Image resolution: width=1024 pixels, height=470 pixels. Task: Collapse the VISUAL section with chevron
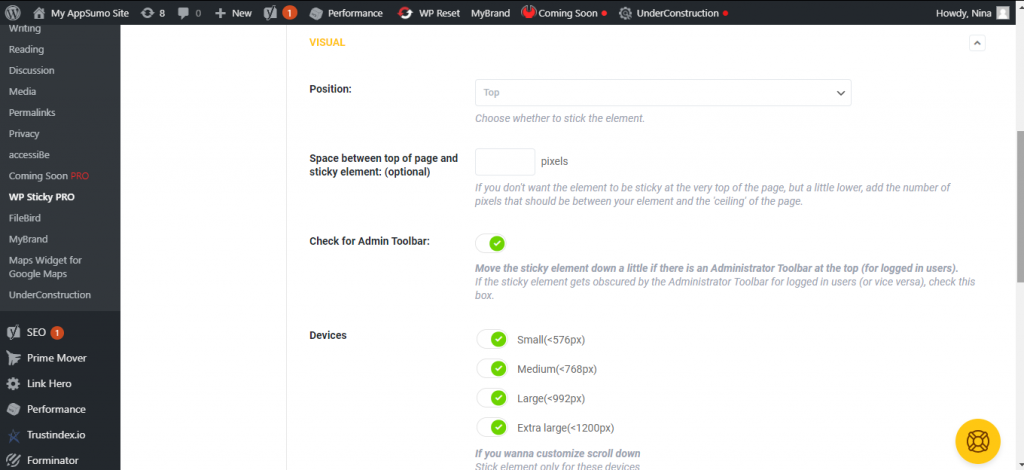pos(977,43)
